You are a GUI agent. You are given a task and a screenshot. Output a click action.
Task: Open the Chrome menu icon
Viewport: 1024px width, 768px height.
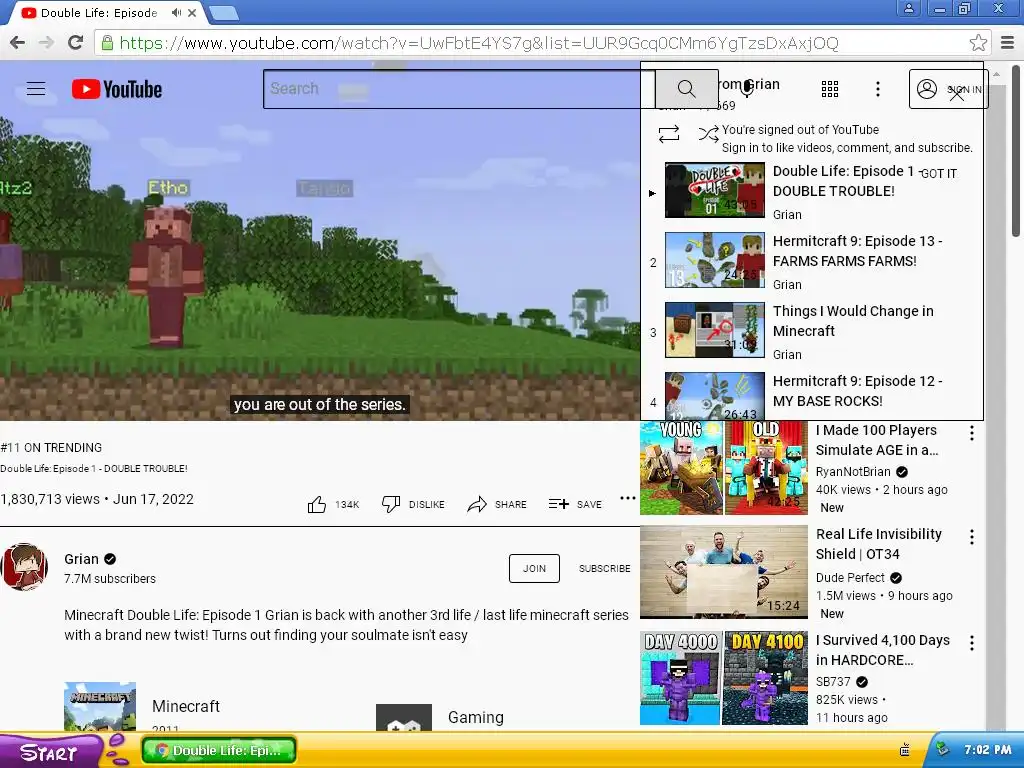point(1007,43)
